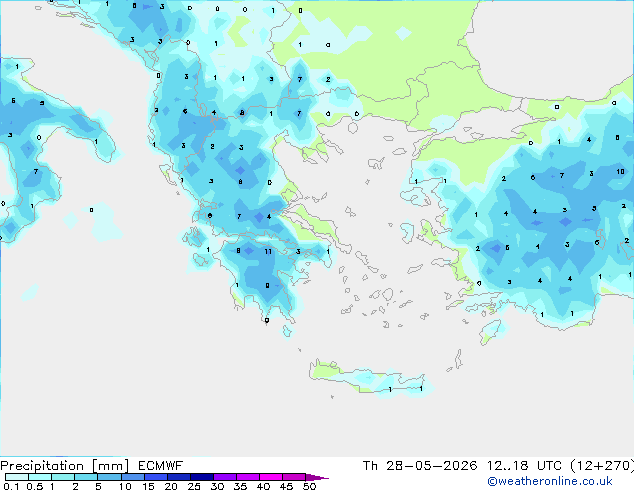
Task: Click the '50' legend tick label
Action: [309, 486]
